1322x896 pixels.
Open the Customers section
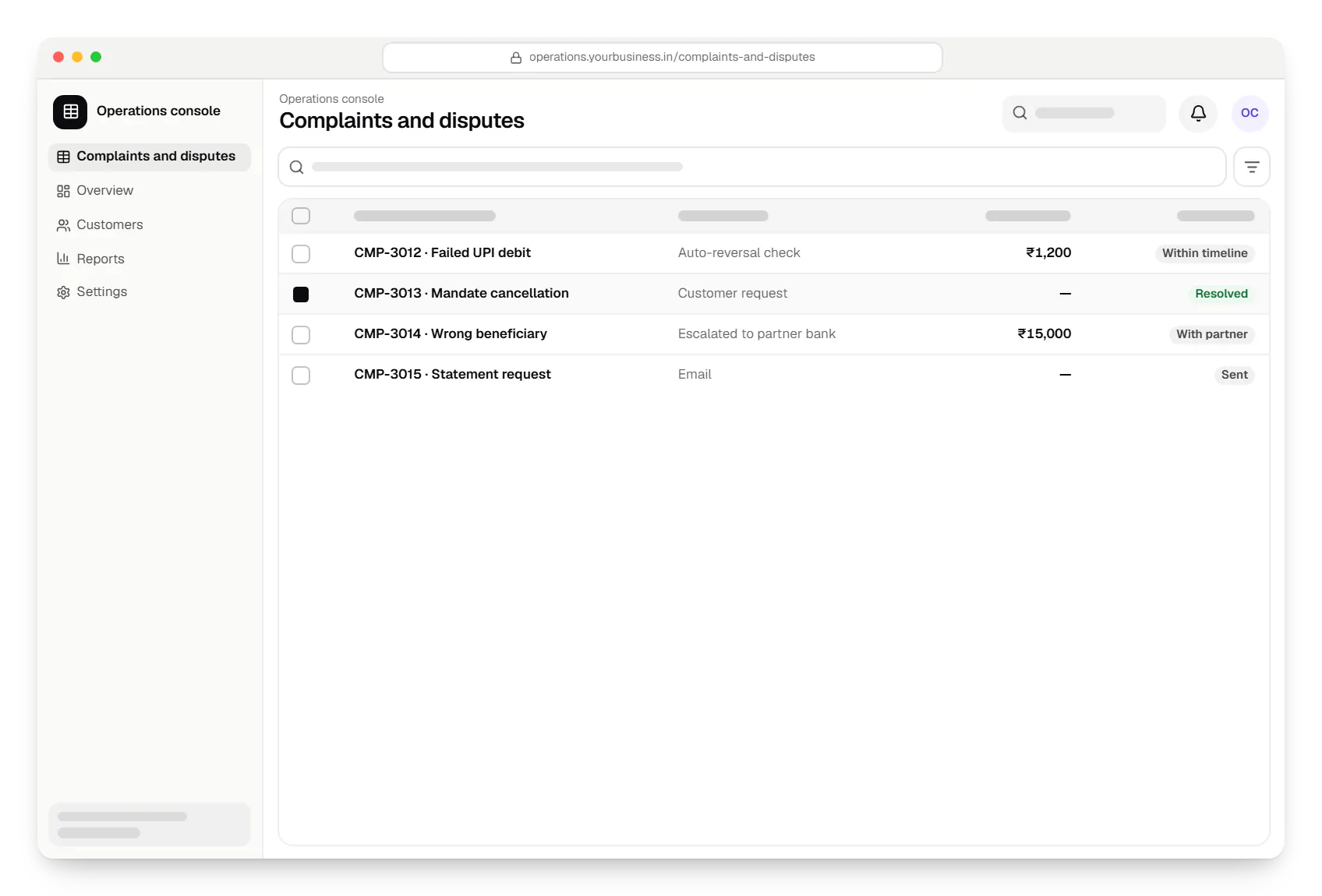[150, 225]
